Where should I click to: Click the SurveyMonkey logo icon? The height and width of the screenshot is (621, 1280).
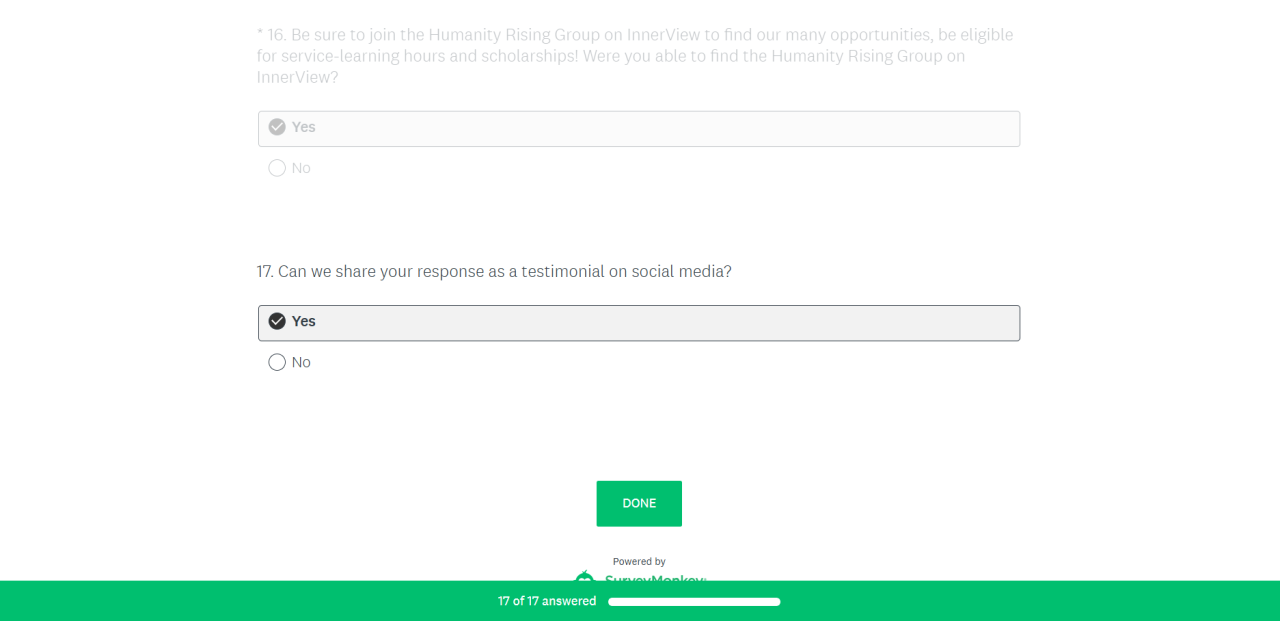point(585,576)
